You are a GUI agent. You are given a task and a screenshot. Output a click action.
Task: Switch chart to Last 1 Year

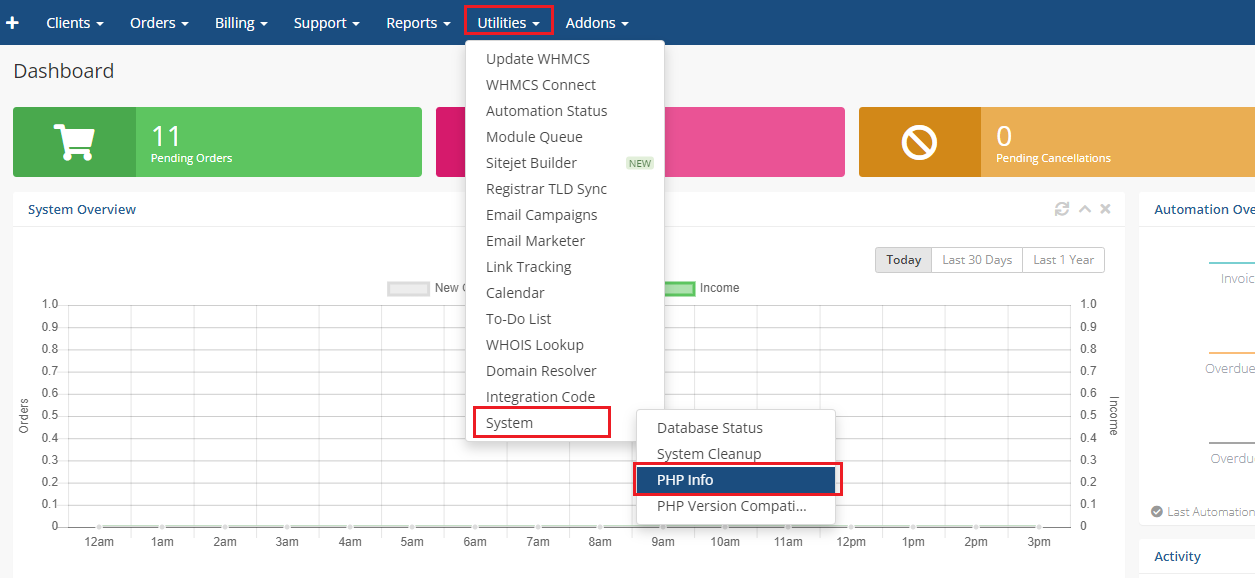1063,260
